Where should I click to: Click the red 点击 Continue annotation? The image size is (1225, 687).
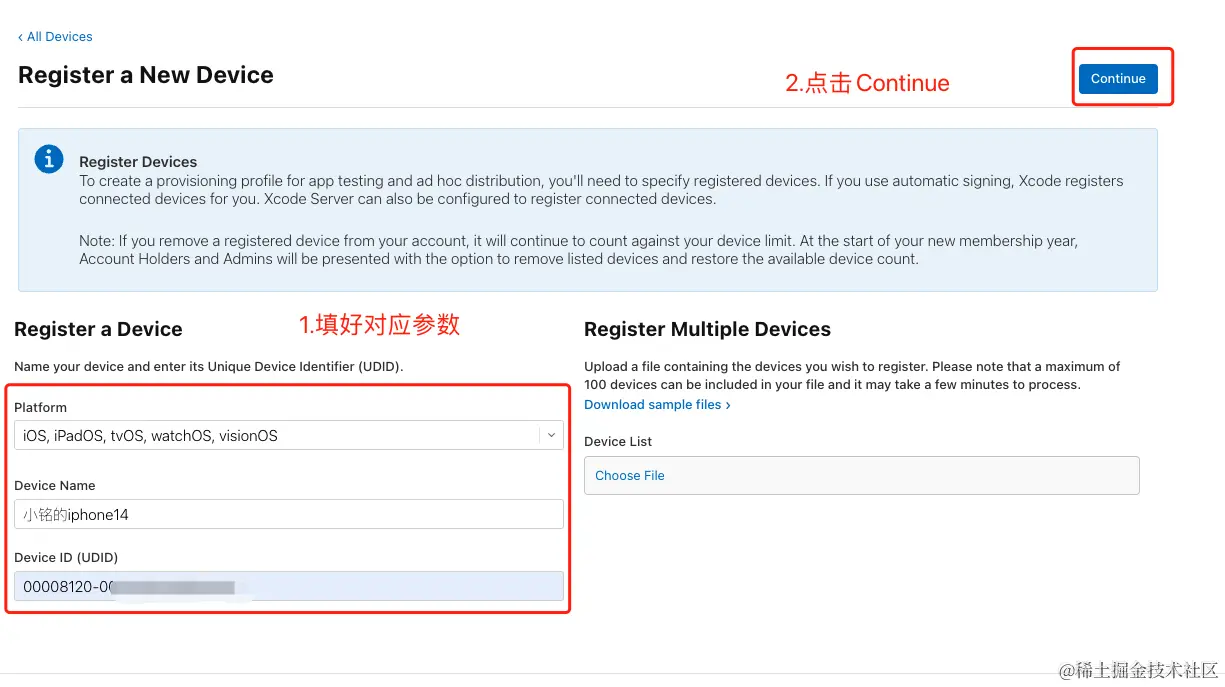pyautogui.click(x=867, y=83)
